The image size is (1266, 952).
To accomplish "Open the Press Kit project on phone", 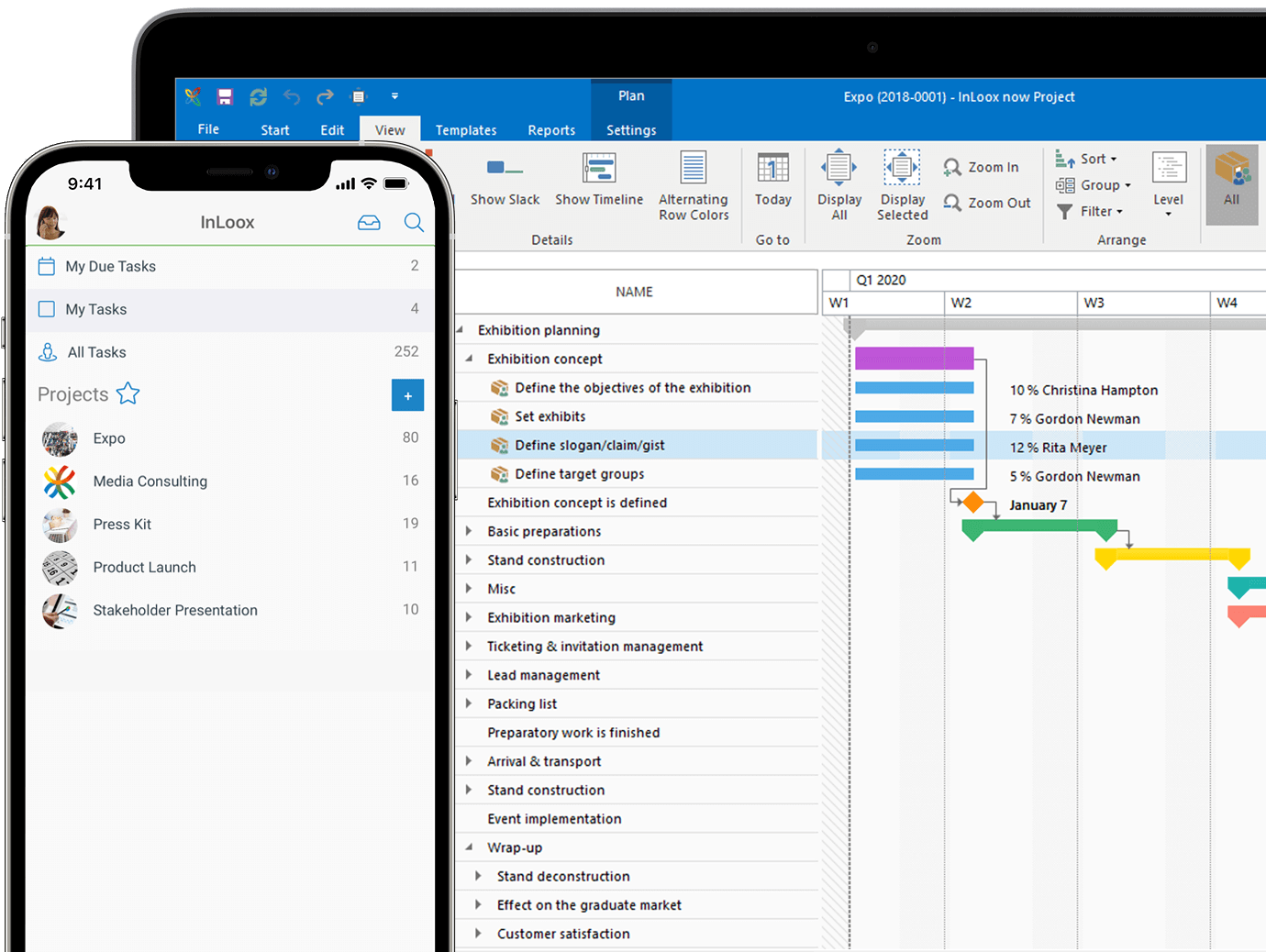I will [229, 525].
